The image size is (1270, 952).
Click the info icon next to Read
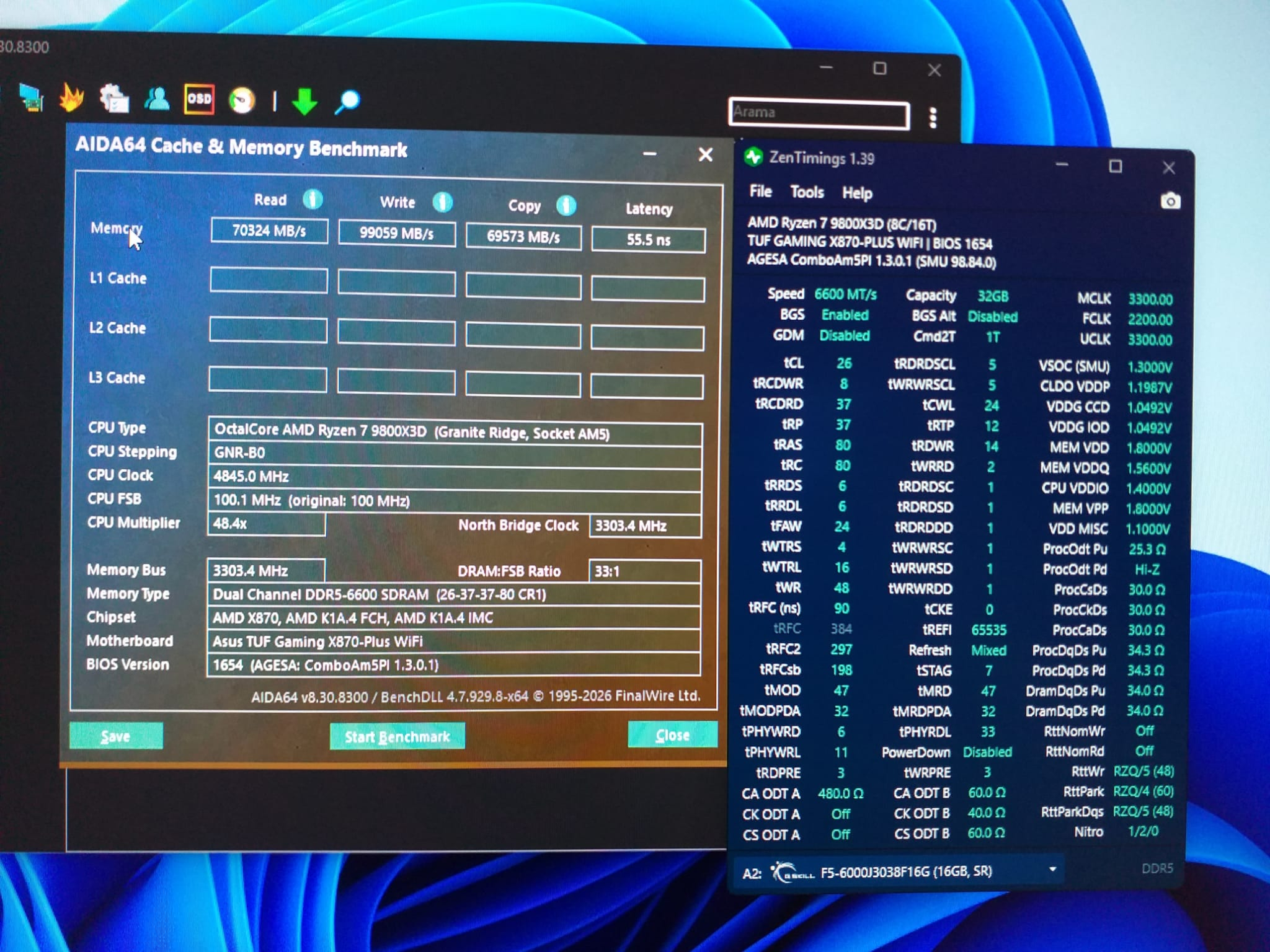[x=313, y=199]
